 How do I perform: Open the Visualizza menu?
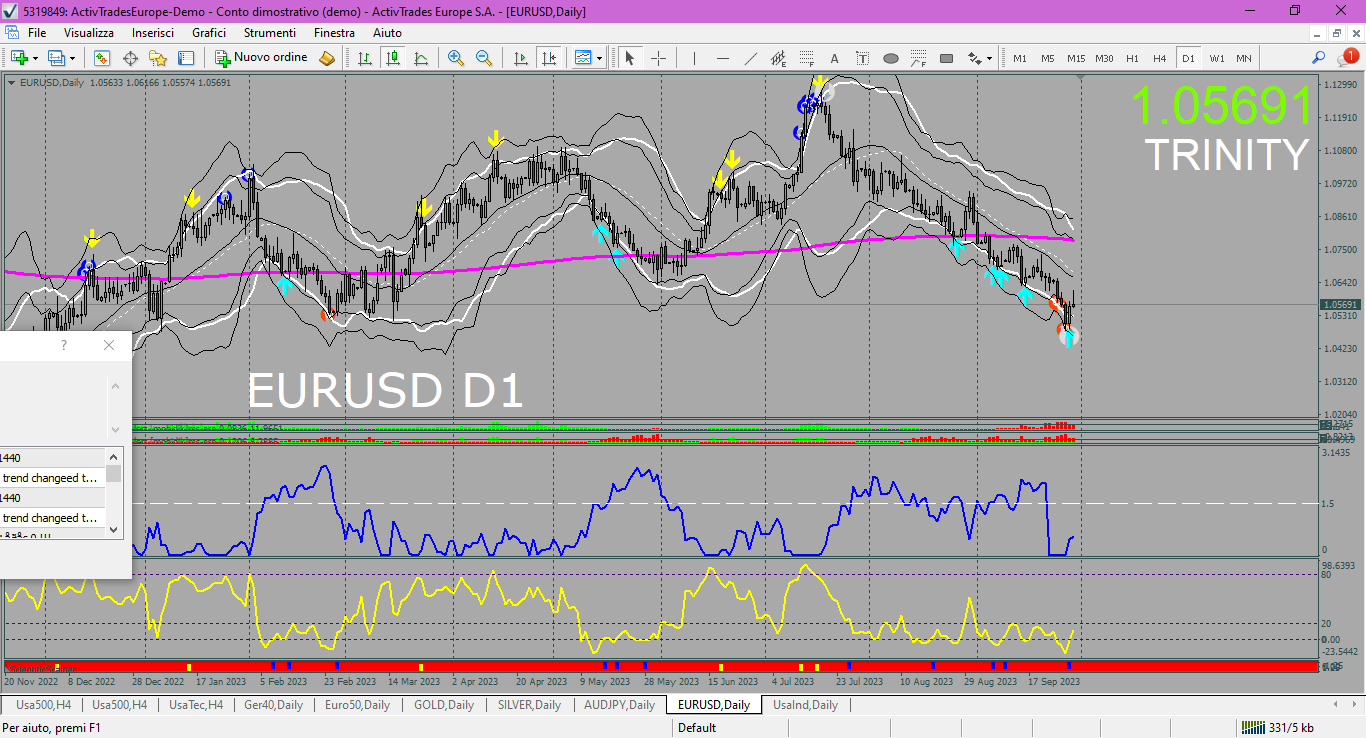pos(89,33)
